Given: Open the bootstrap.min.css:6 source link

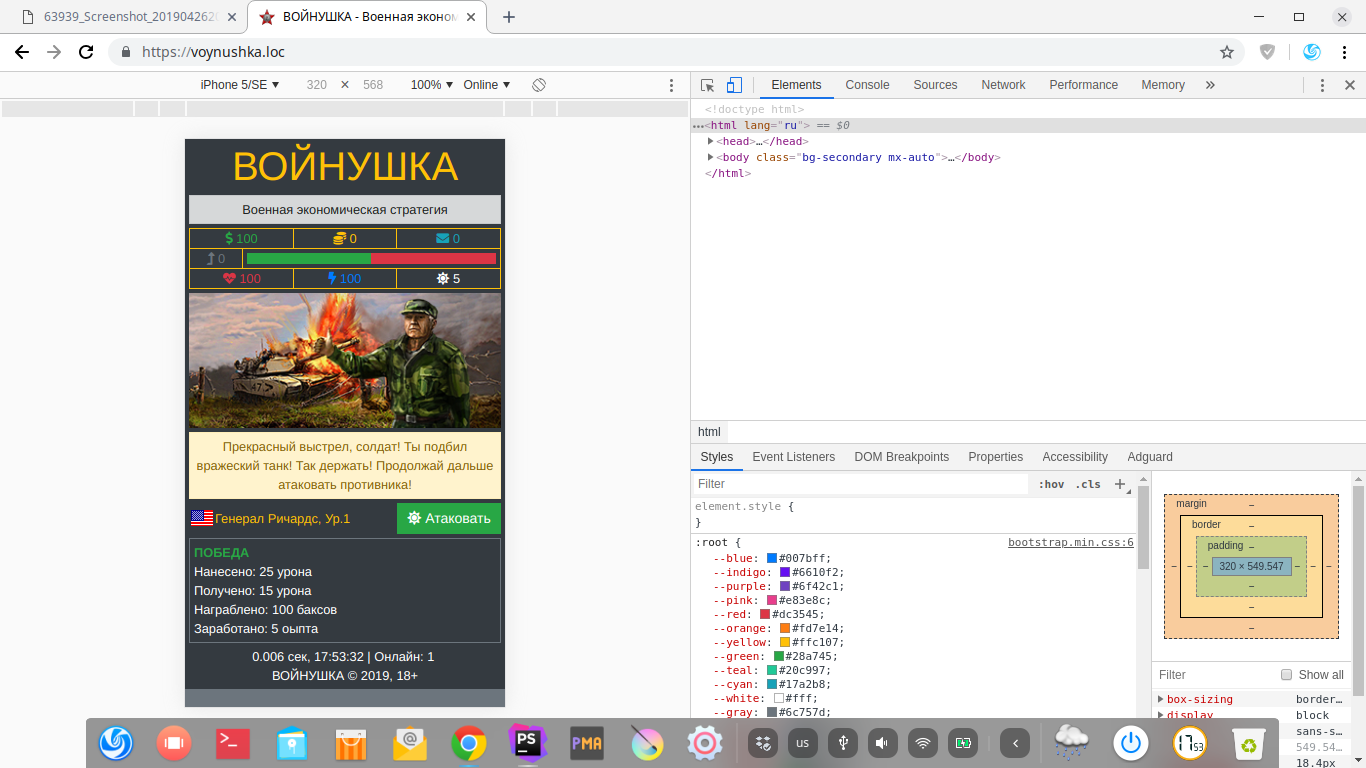Looking at the screenshot, I should point(1070,542).
